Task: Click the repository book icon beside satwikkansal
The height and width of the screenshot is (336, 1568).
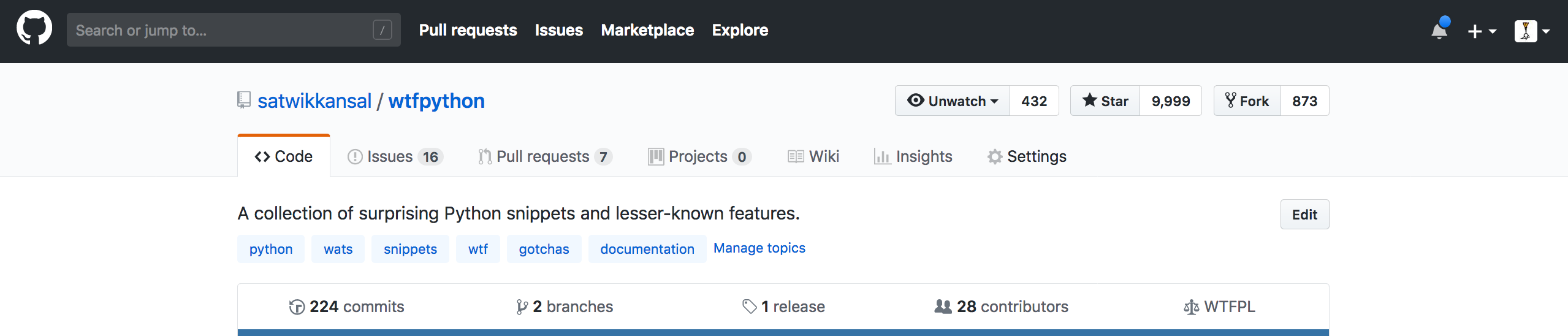Action: tap(244, 100)
